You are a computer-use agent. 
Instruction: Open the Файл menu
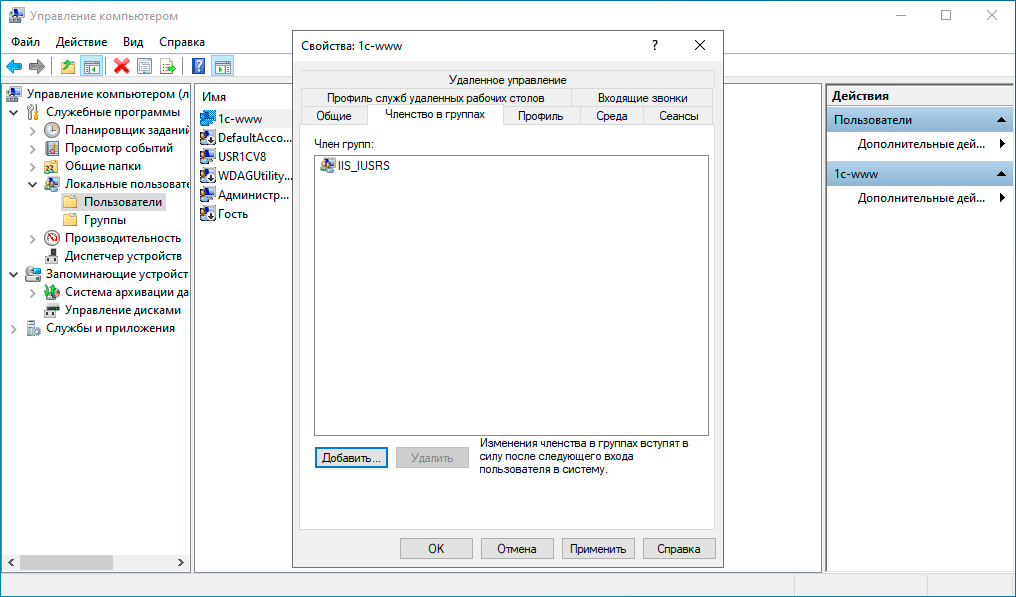click(25, 41)
